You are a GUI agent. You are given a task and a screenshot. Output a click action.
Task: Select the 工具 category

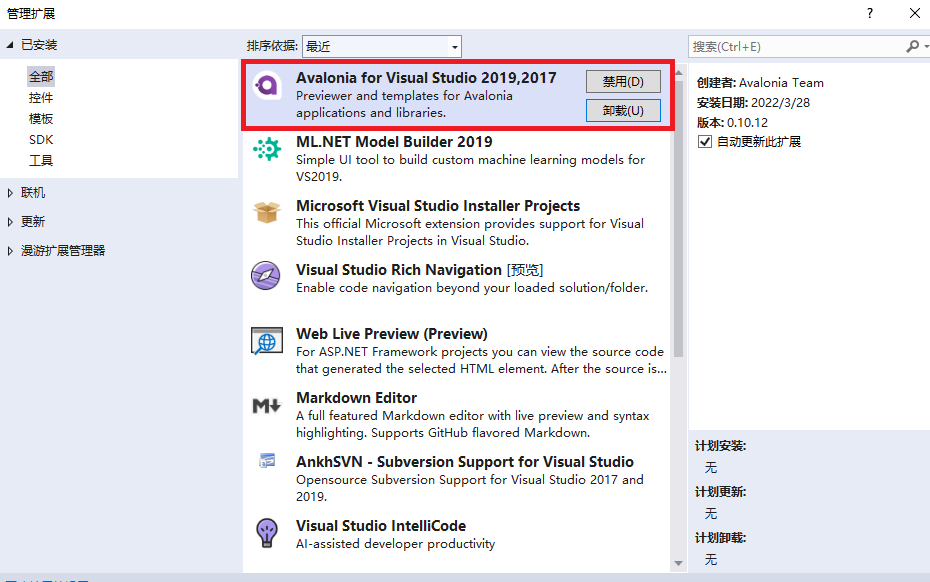tap(41, 161)
